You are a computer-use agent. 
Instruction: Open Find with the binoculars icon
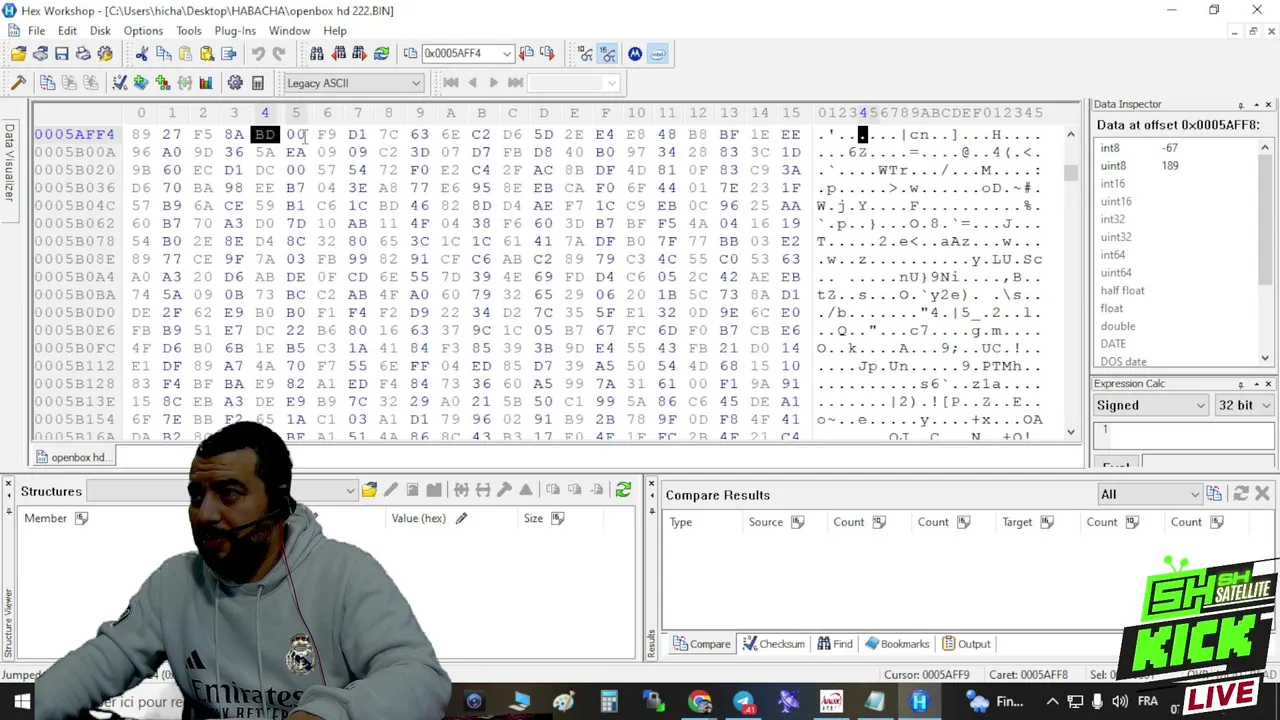[x=317, y=54]
